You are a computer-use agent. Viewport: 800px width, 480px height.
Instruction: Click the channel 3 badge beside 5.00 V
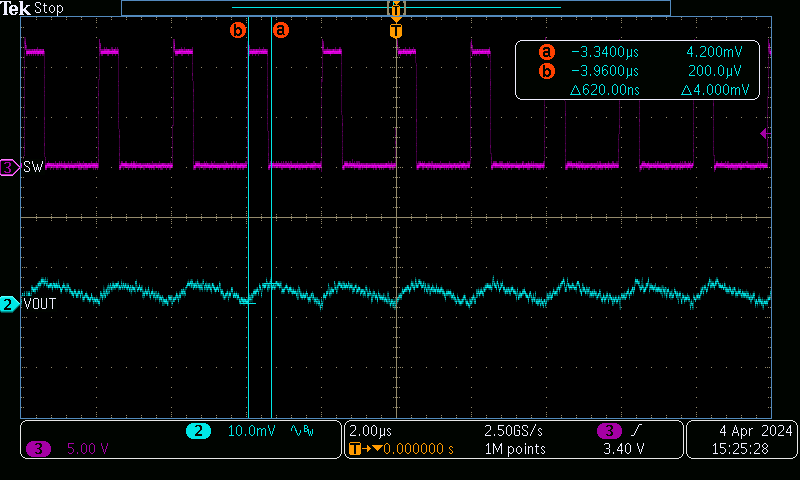click(39, 449)
